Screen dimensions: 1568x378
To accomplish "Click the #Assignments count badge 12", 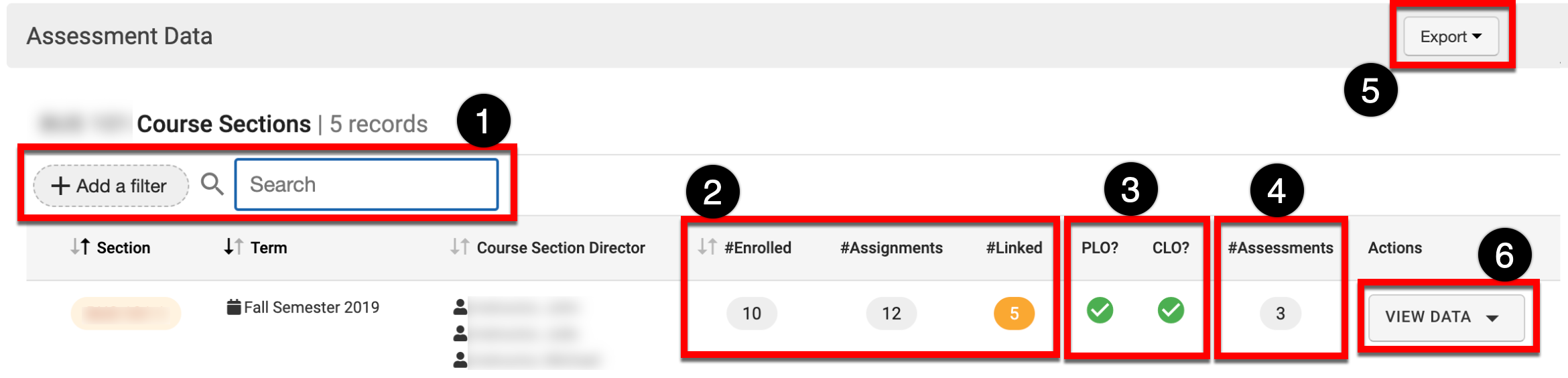I will tap(891, 314).
